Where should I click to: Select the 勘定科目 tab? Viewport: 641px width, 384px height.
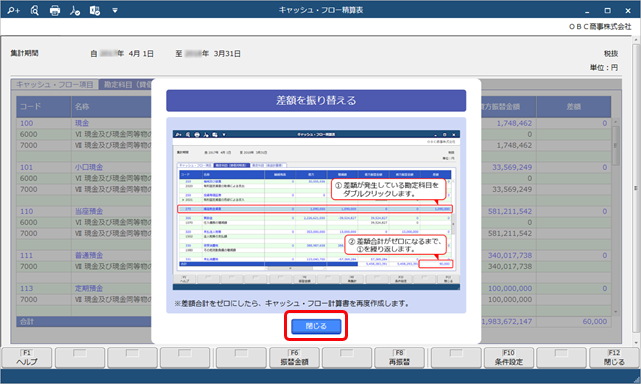tap(126, 85)
